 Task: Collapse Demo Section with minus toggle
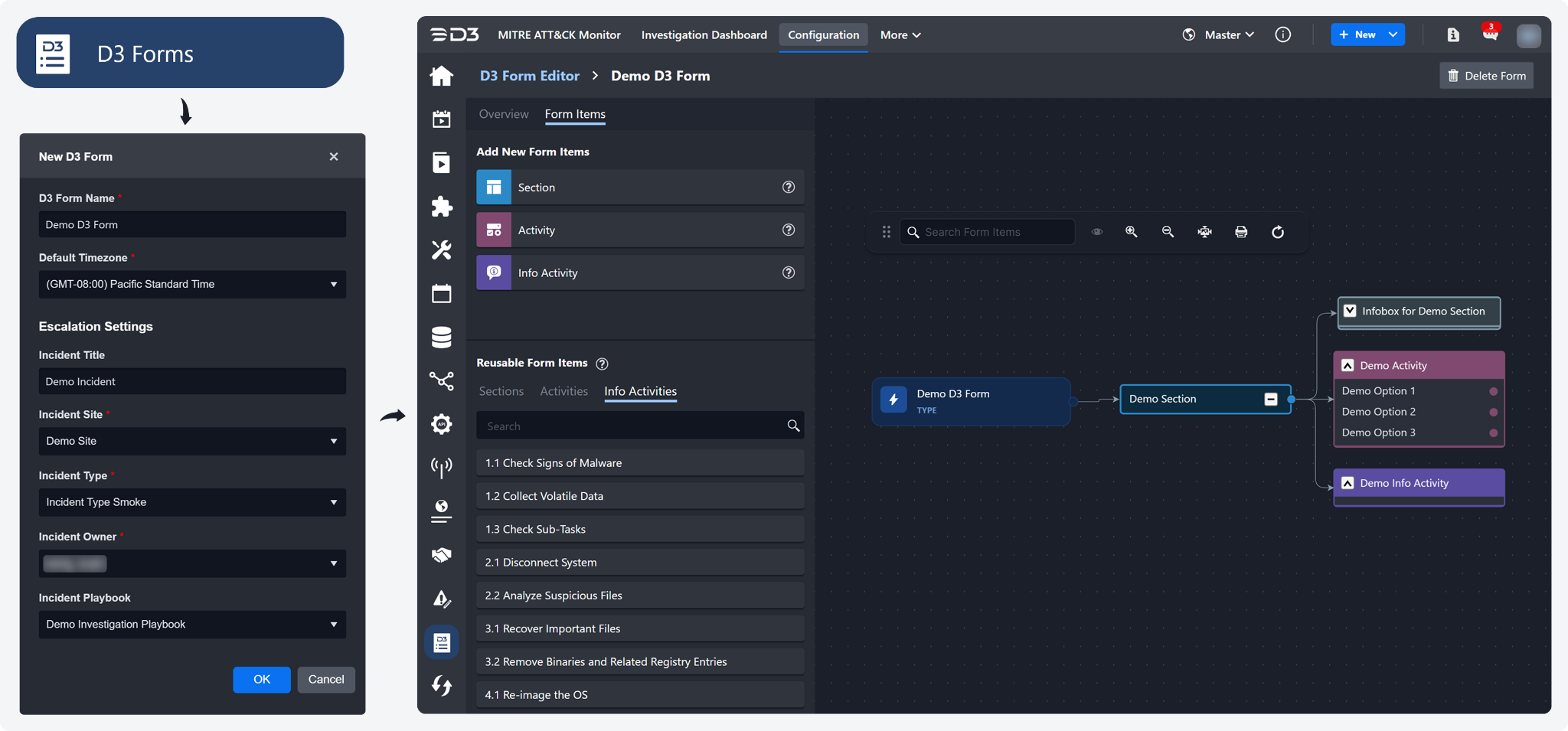1271,399
